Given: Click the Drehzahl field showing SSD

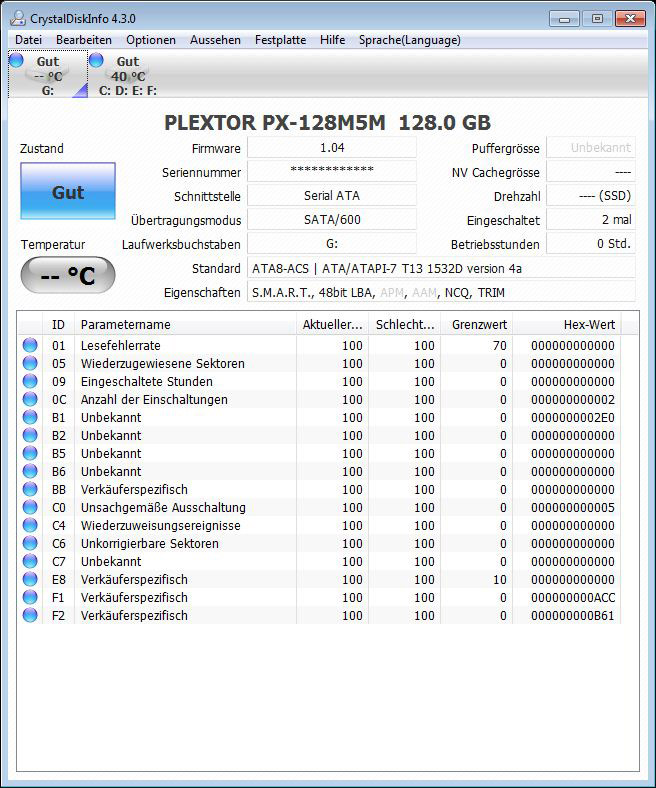Looking at the screenshot, I should pyautogui.click(x=591, y=195).
